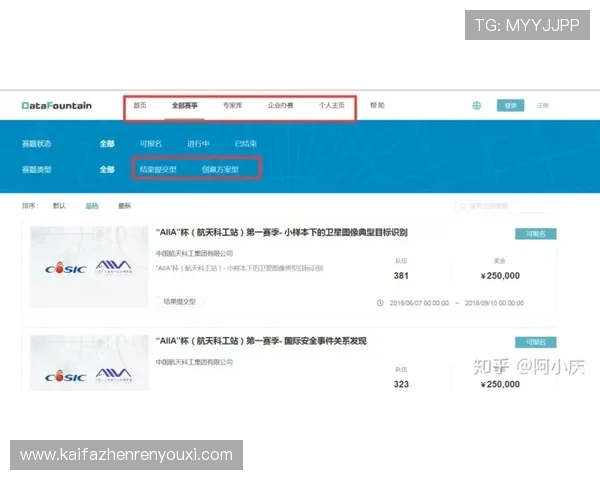Select the ¥250,000 prize of first competition
The image size is (600, 480).
pos(500,276)
